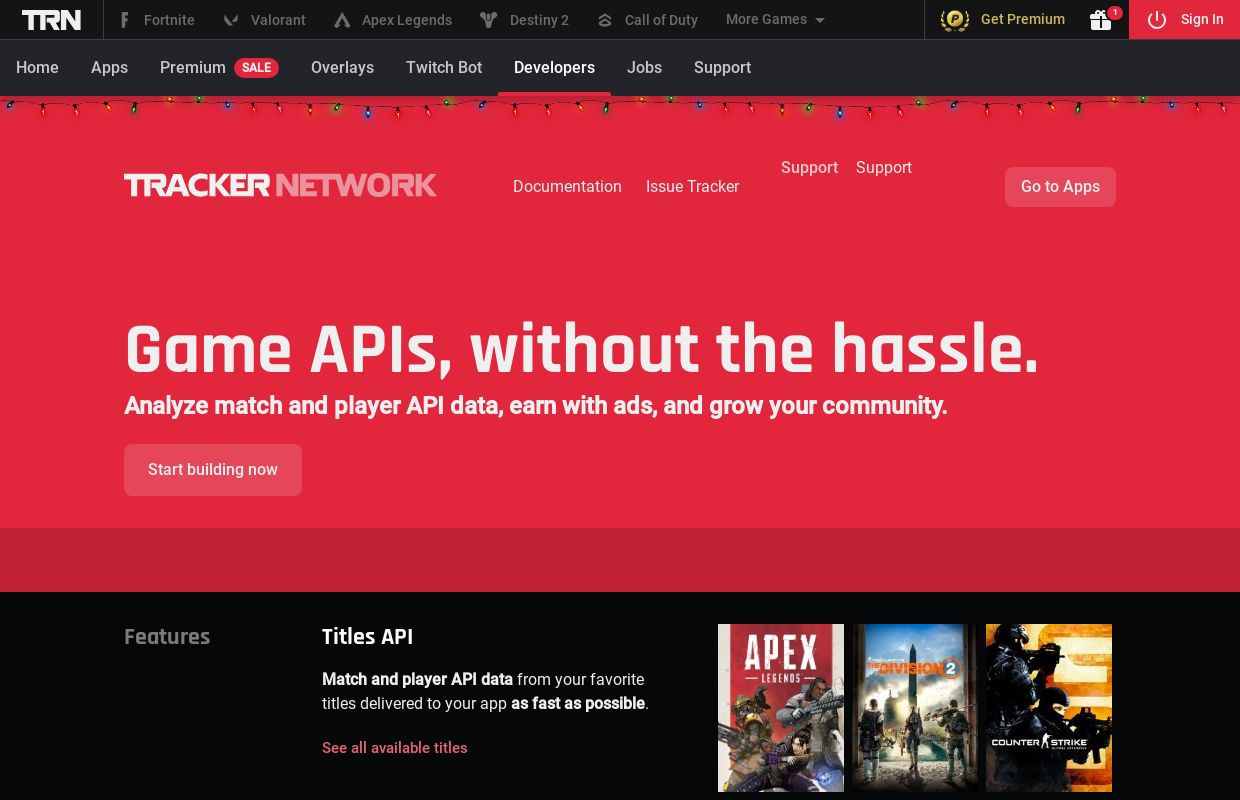Viewport: 1240px width, 800px height.
Task: Open Fortnite from the top games bar
Action: point(156,20)
